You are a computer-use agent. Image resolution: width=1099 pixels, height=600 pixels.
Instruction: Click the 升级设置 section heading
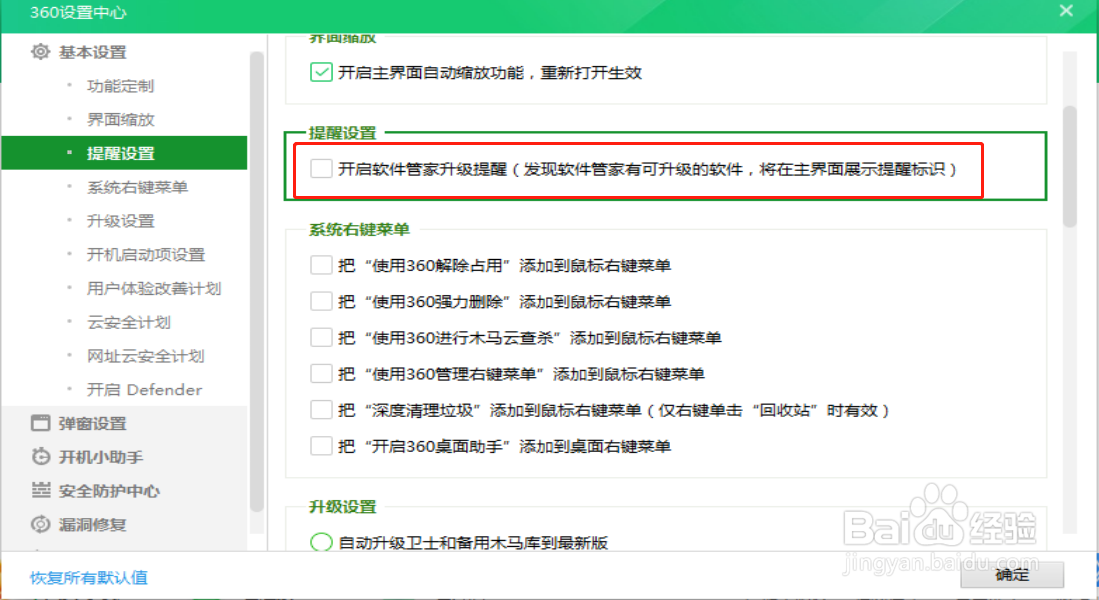[343, 506]
